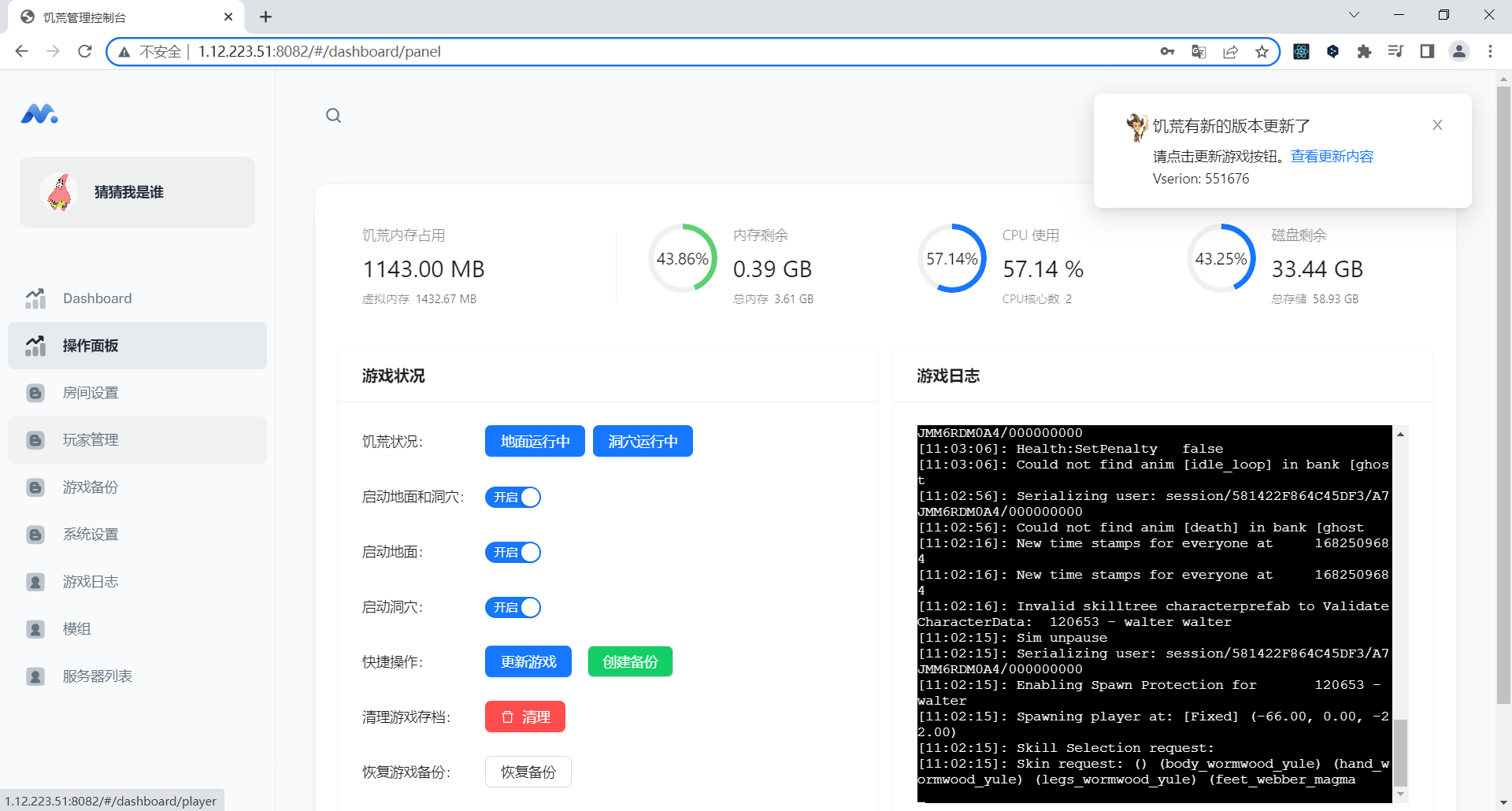Go to 玩家管理 page
1512x811 pixels.
137,440
